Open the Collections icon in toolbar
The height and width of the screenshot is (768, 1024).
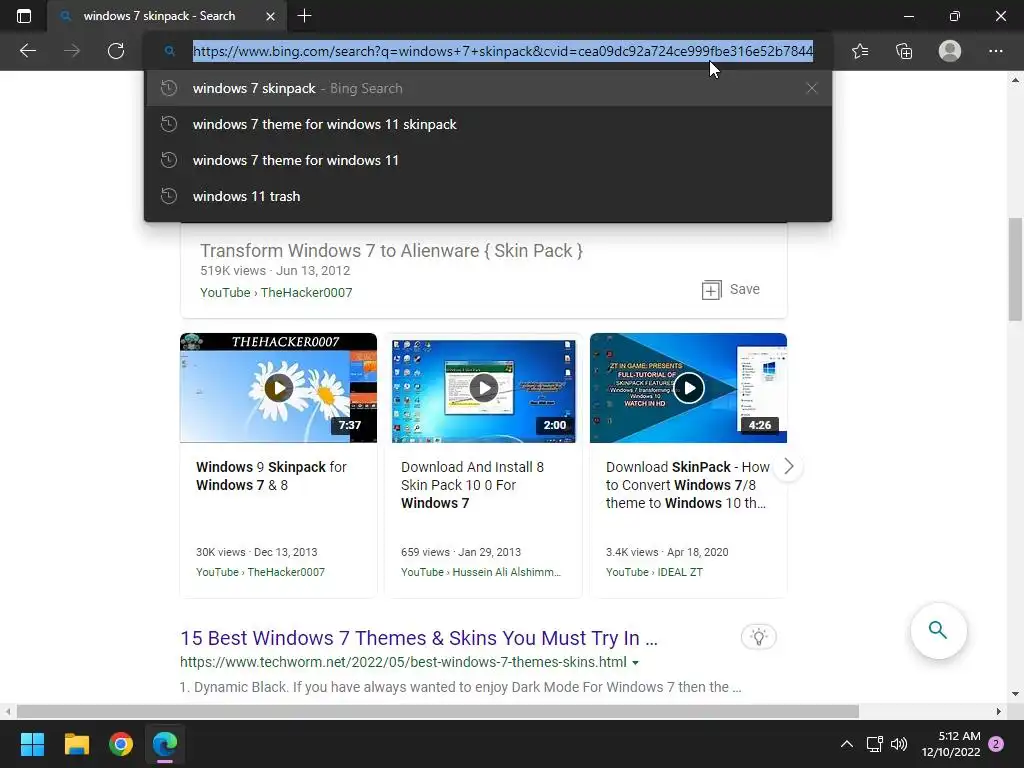[x=904, y=51]
